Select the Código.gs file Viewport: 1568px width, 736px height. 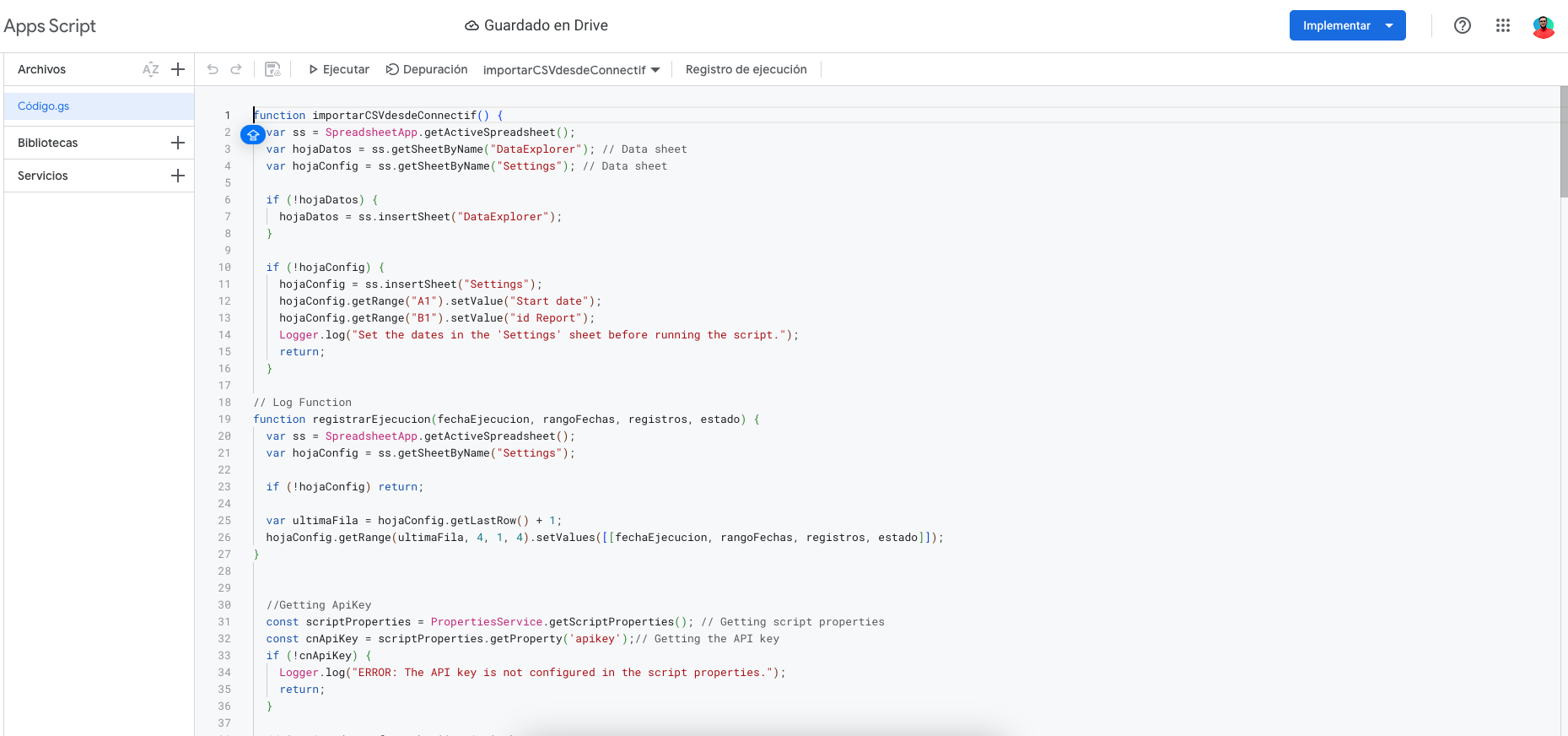(x=44, y=106)
